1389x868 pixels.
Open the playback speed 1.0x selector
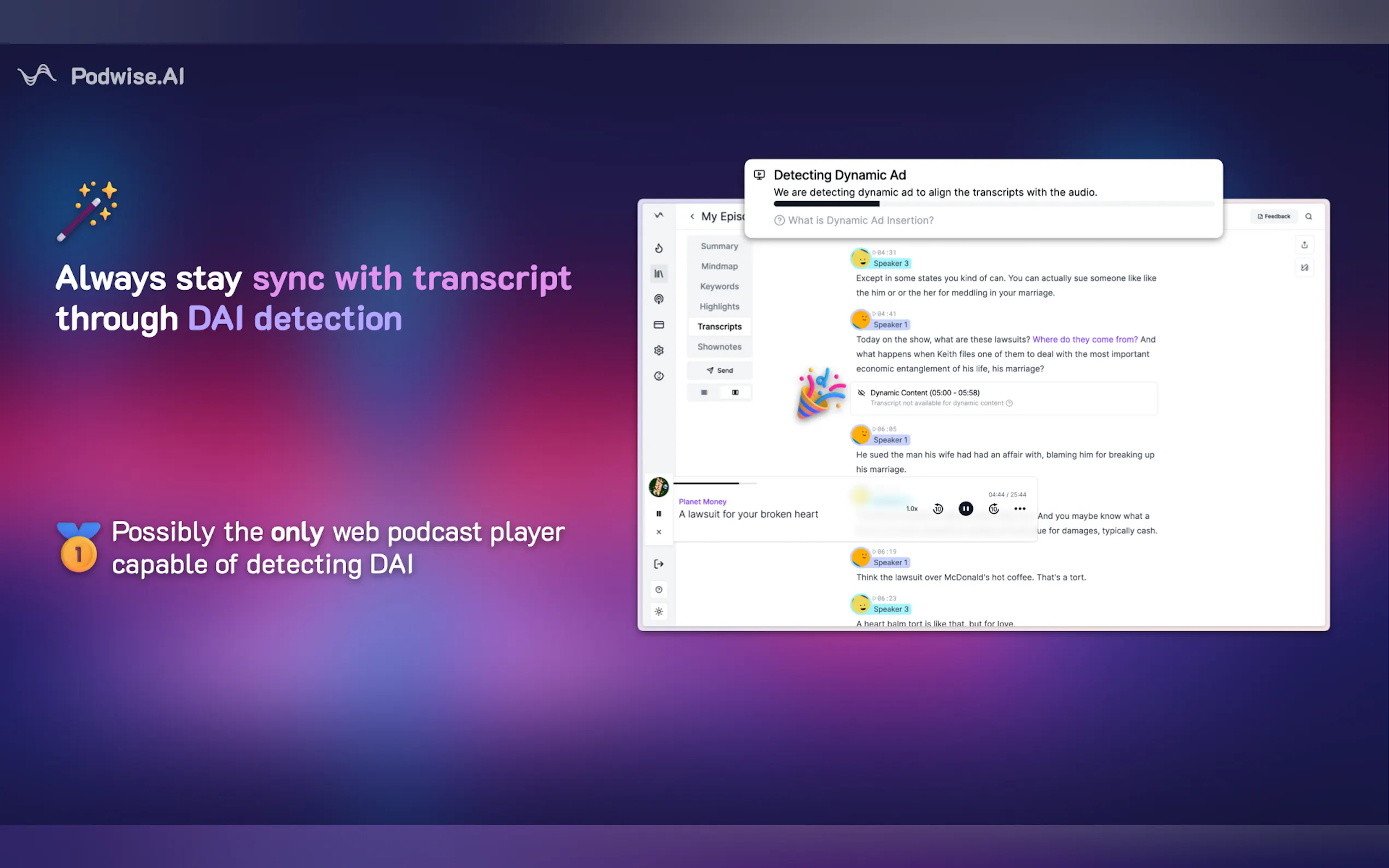(912, 509)
